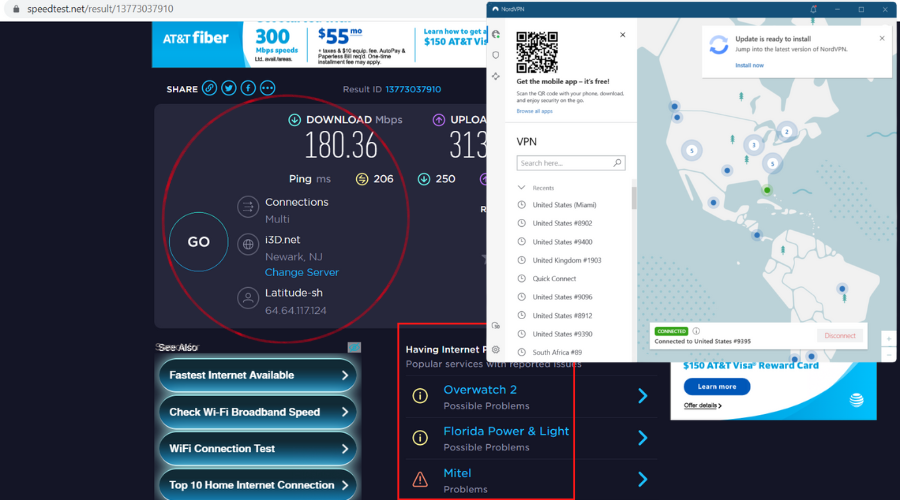Viewport: 900px width, 500px height.
Task: Share result on Twitter
Action: coord(228,88)
